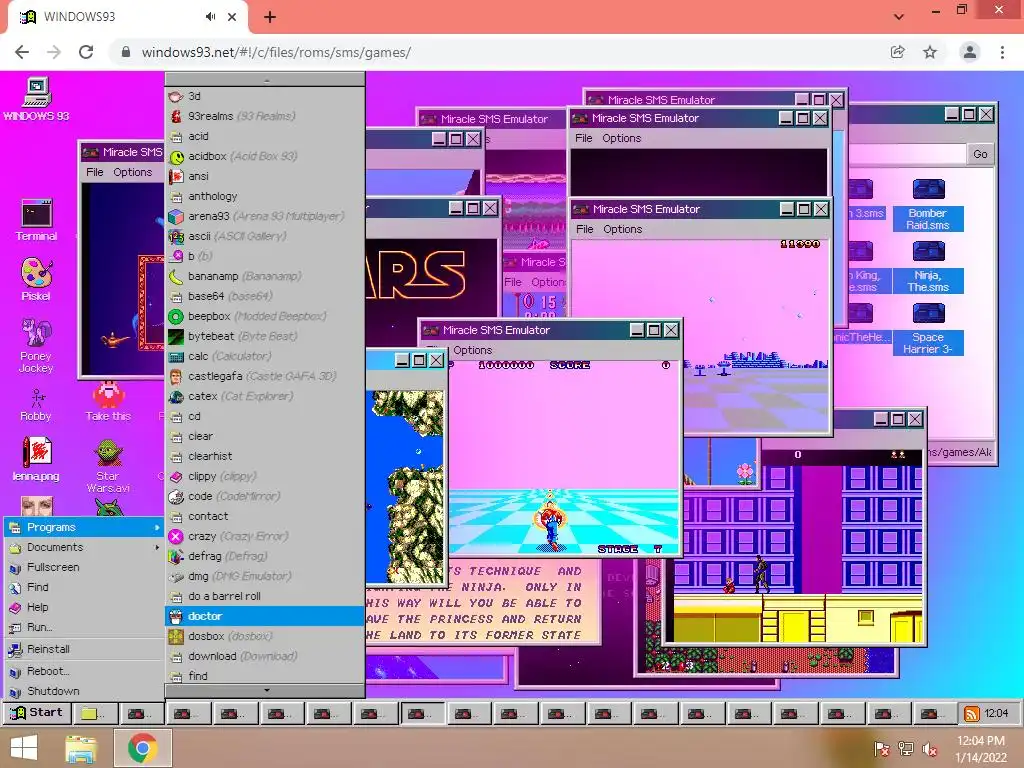Click the Windows93 Start button
Image resolution: width=1024 pixels, height=768 pixels.
(x=37, y=712)
